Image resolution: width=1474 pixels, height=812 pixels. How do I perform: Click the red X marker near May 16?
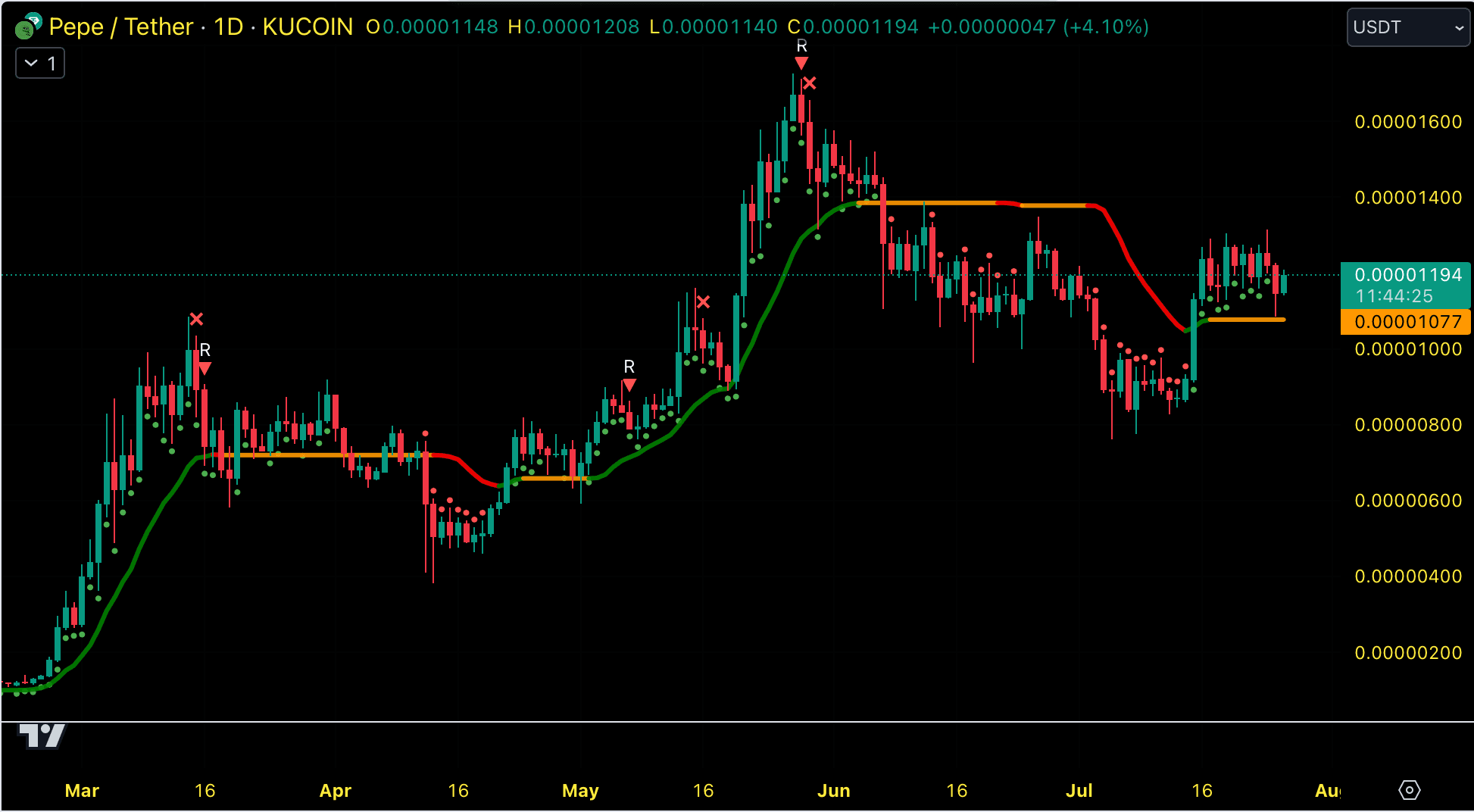click(x=703, y=302)
